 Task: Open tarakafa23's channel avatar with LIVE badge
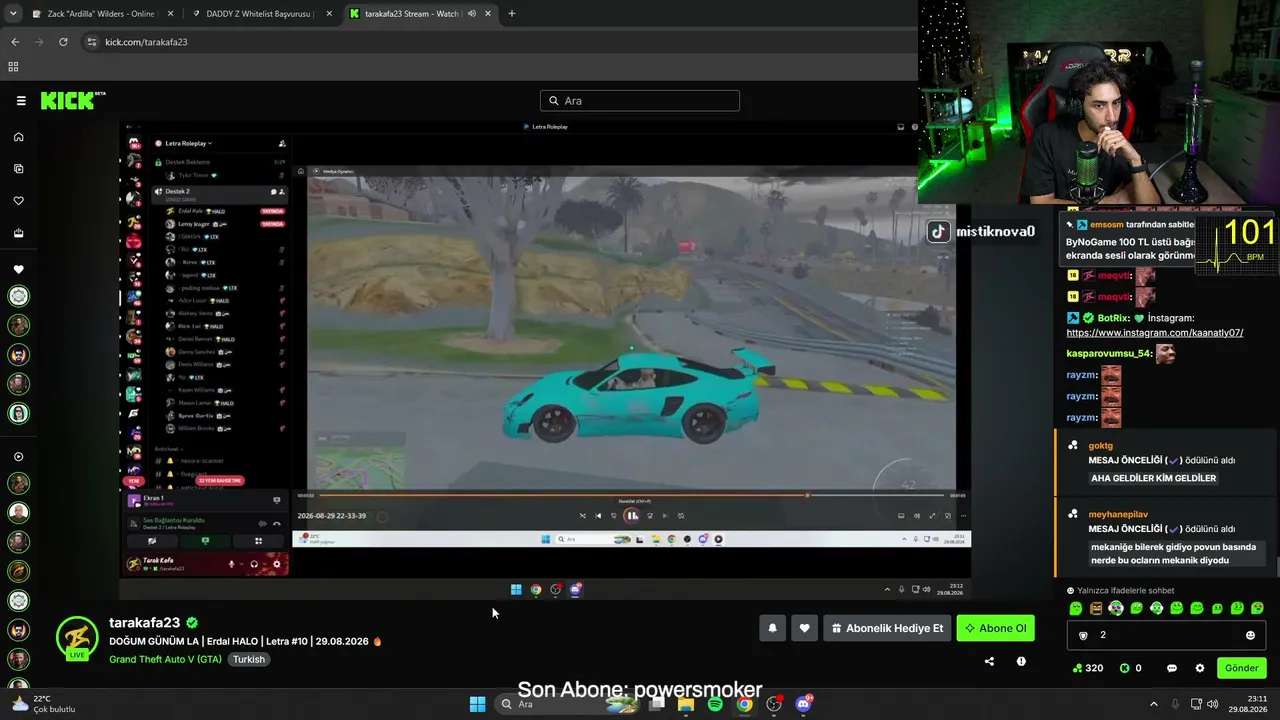(x=77, y=639)
